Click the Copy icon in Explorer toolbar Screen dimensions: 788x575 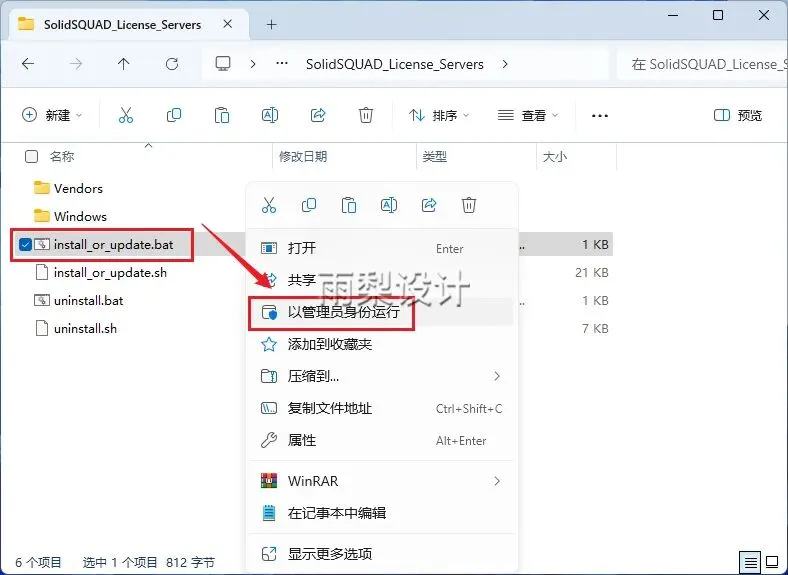[174, 115]
